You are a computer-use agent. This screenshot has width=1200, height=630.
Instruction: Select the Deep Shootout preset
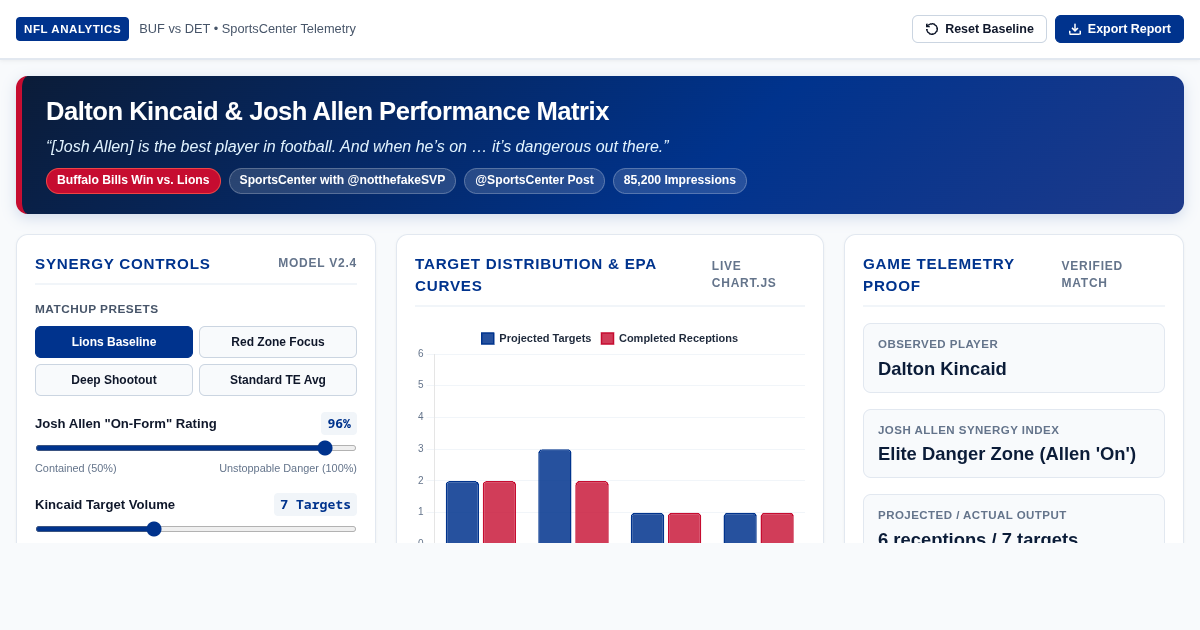tap(114, 380)
